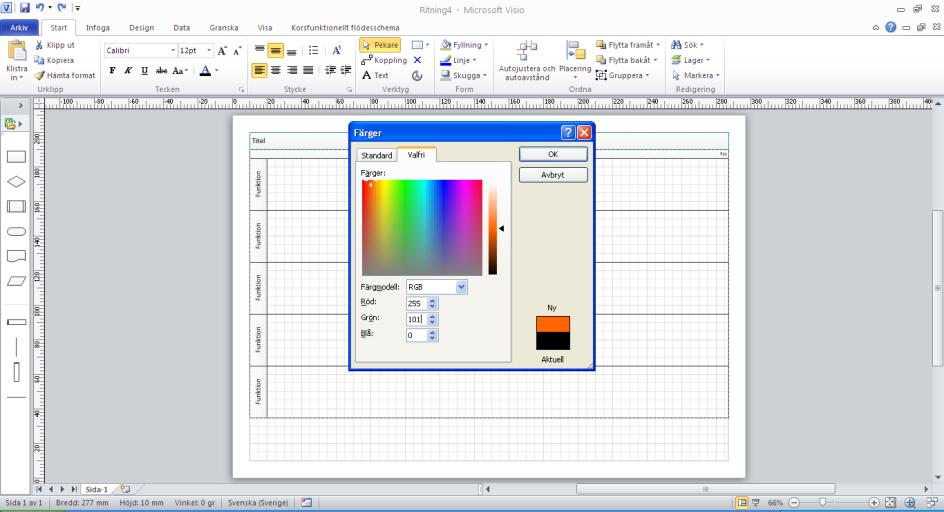Click the Ny orange color preview
944x512 pixels.
[x=553, y=324]
